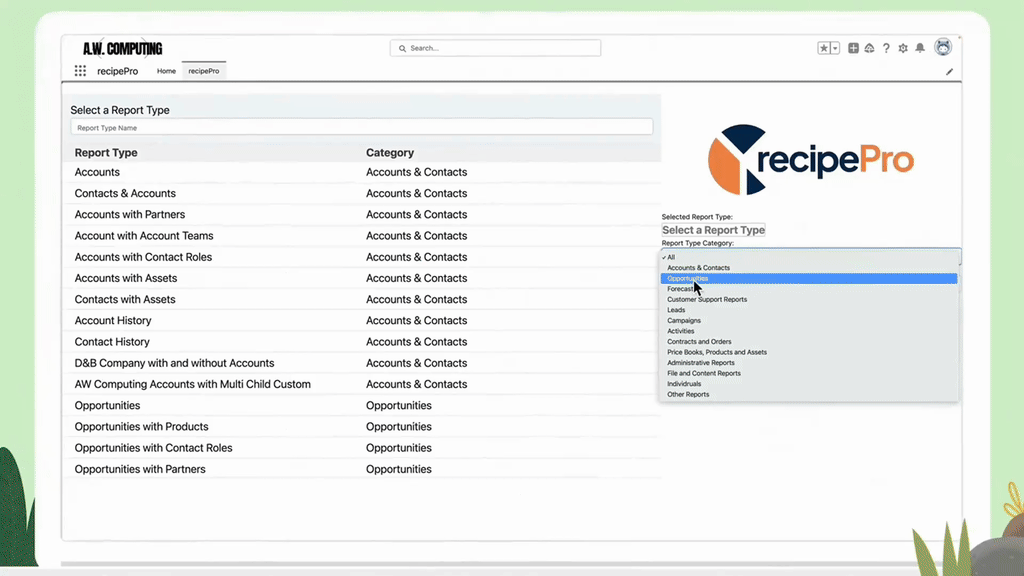Choose Account with Account Teams
This screenshot has width=1024, height=576.
(x=363, y=236)
